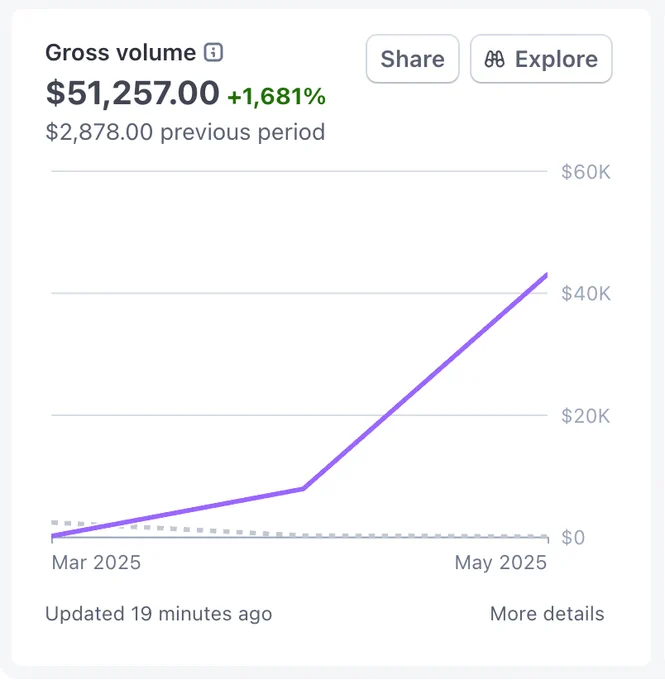Click the Mar 2025 date label
665x680 pixels.
tap(96, 562)
